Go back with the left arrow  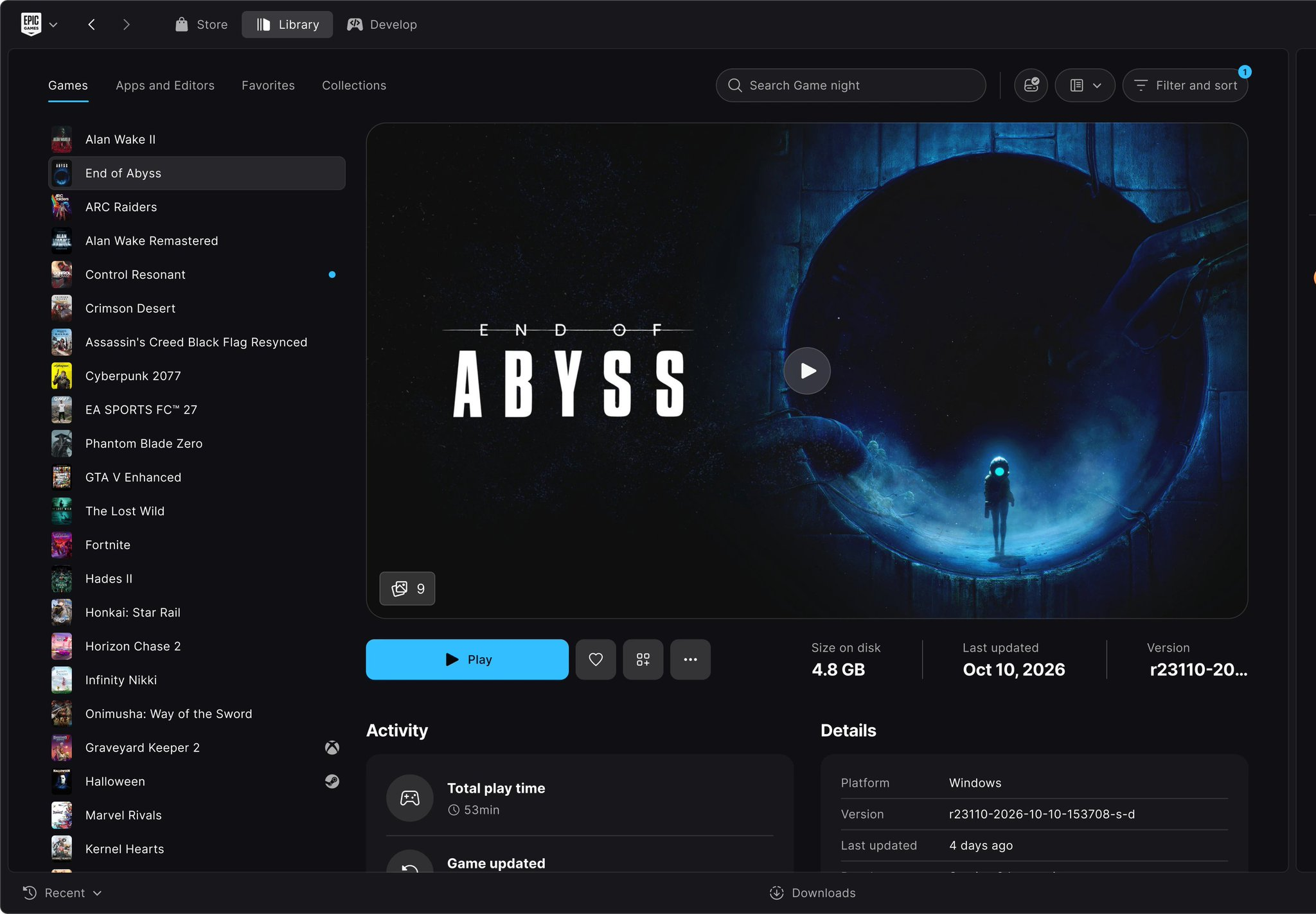tap(92, 24)
